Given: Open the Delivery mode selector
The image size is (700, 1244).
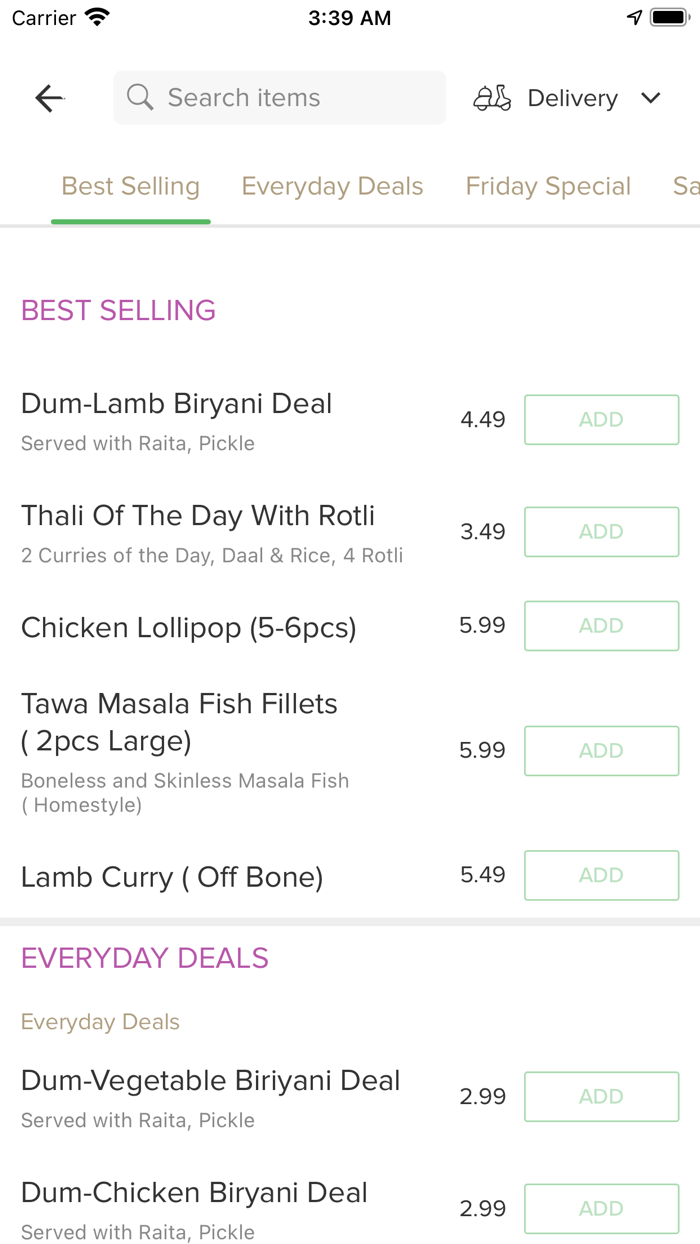Looking at the screenshot, I should point(572,98).
